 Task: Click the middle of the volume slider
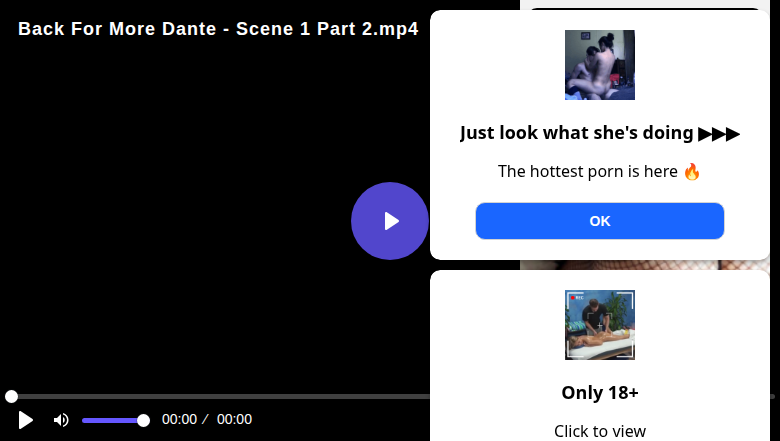(112, 420)
